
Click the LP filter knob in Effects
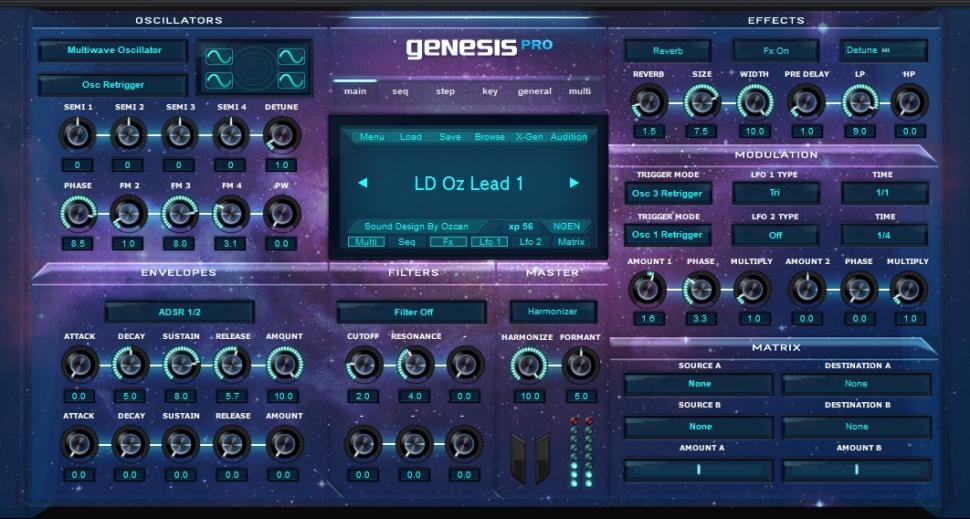(x=860, y=101)
